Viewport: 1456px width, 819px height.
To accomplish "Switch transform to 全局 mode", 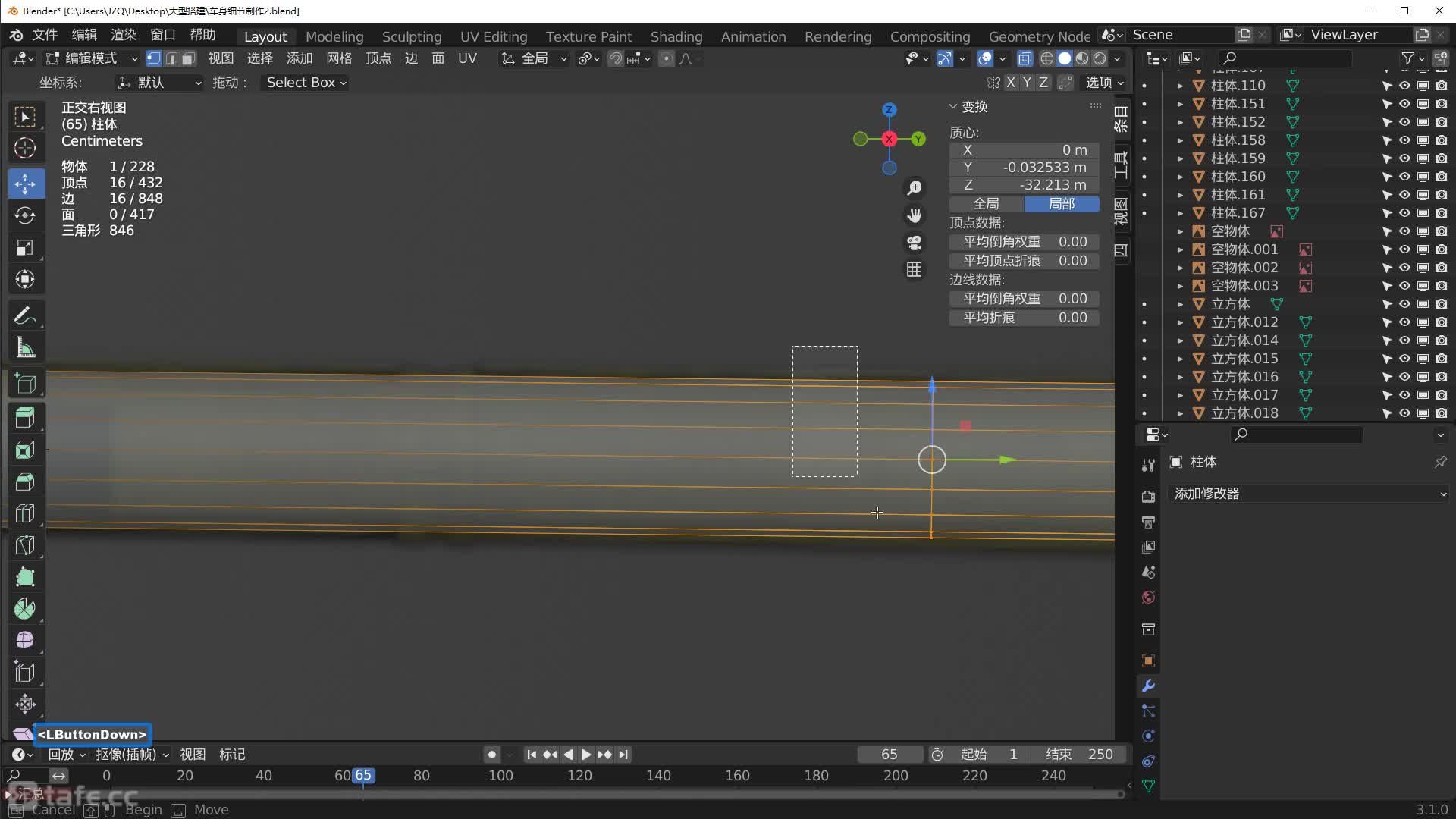I will click(x=986, y=204).
